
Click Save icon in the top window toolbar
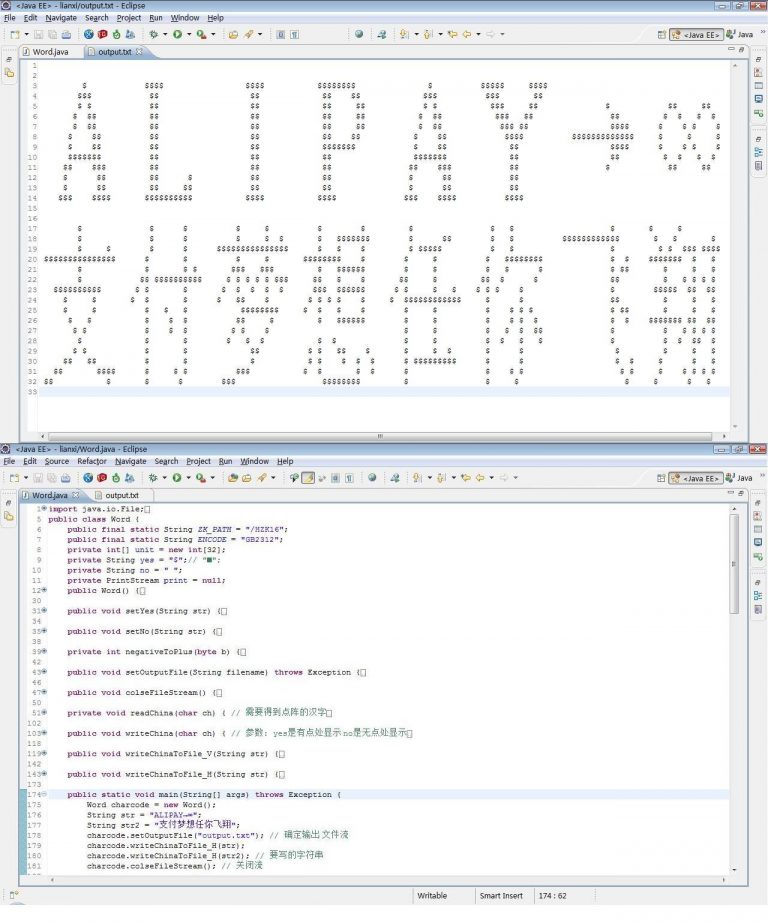tap(36, 34)
